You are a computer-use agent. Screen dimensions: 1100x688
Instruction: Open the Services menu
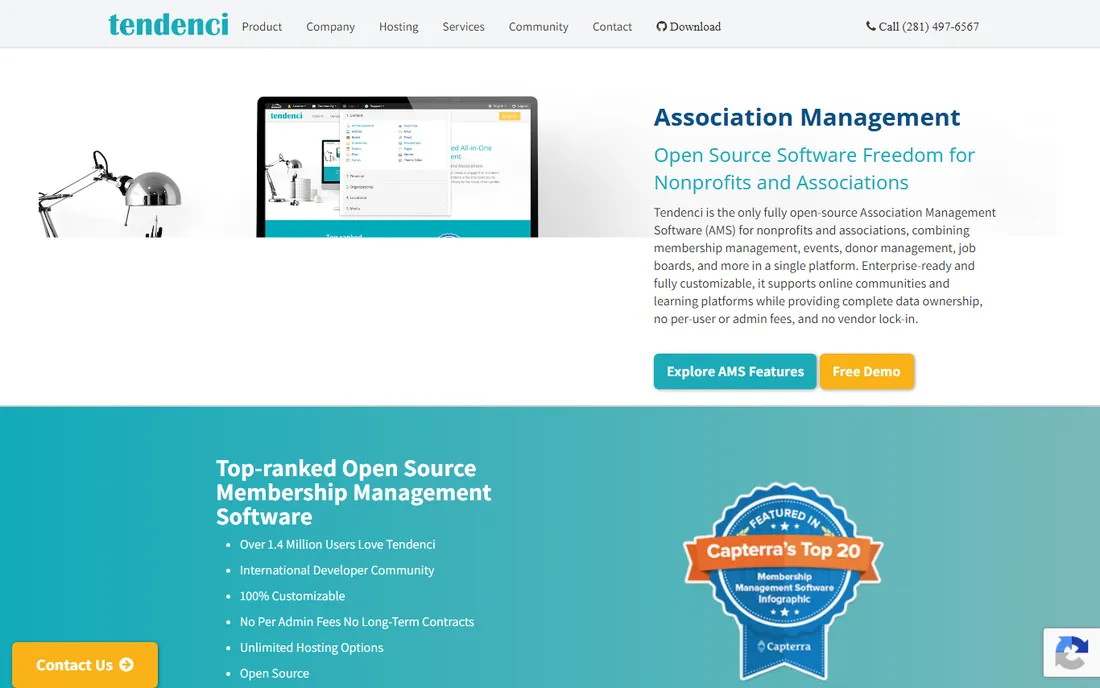coord(463,27)
